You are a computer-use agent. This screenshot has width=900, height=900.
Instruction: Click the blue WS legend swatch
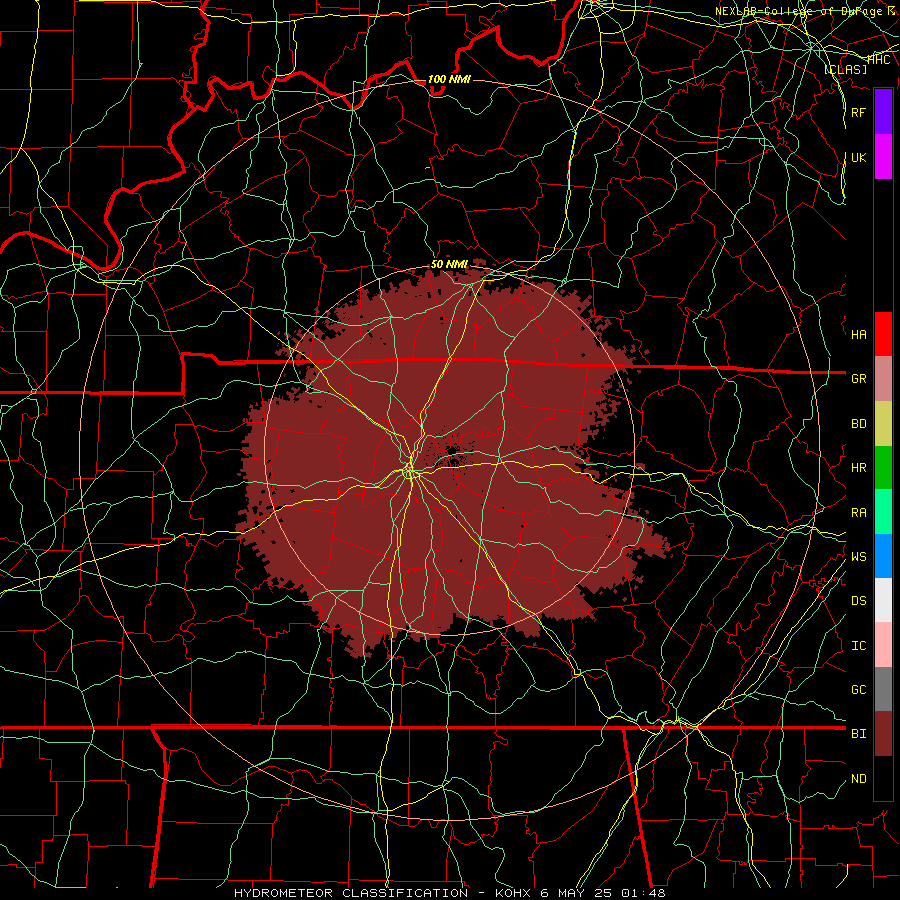pyautogui.click(x=883, y=556)
